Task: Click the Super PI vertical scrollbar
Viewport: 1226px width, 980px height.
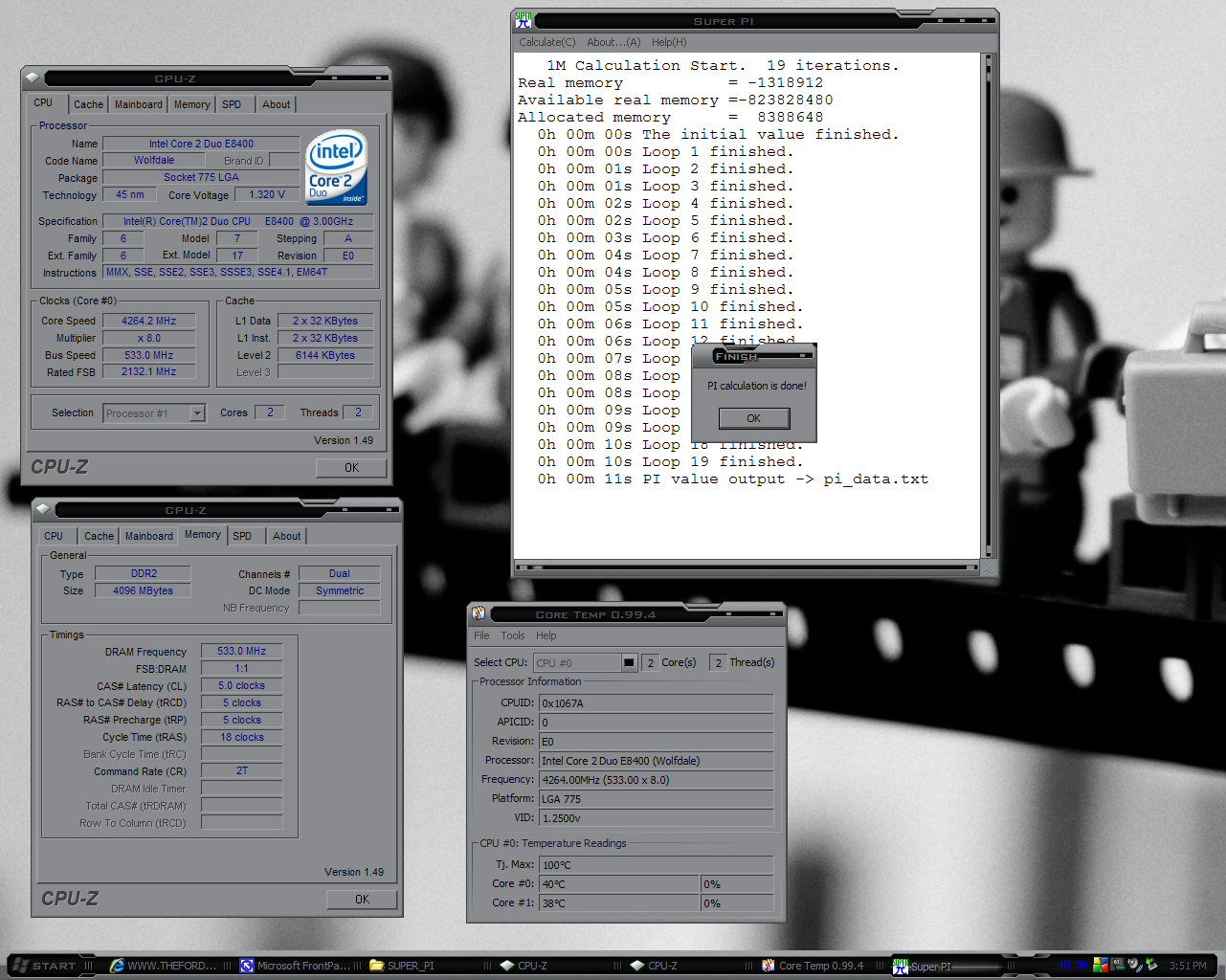Action: click(x=988, y=305)
